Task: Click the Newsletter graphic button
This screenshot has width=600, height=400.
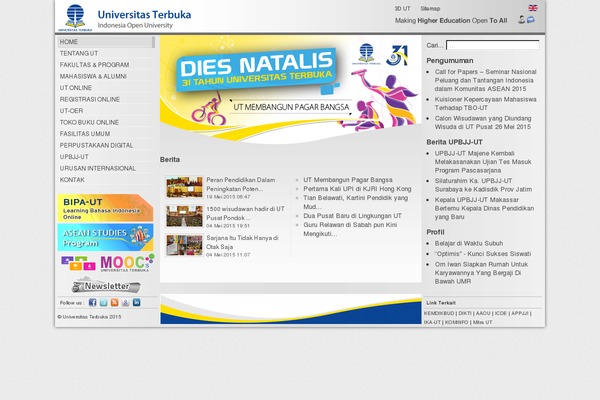Action: [x=106, y=286]
